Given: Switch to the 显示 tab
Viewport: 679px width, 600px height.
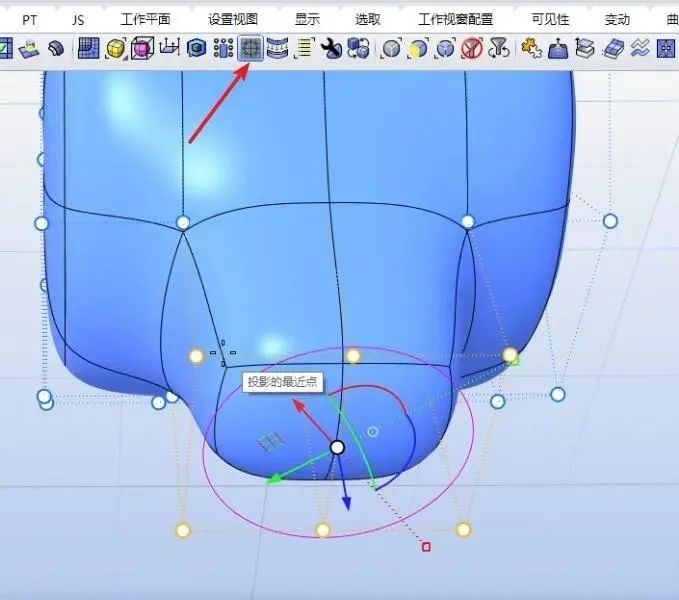Looking at the screenshot, I should [x=307, y=19].
